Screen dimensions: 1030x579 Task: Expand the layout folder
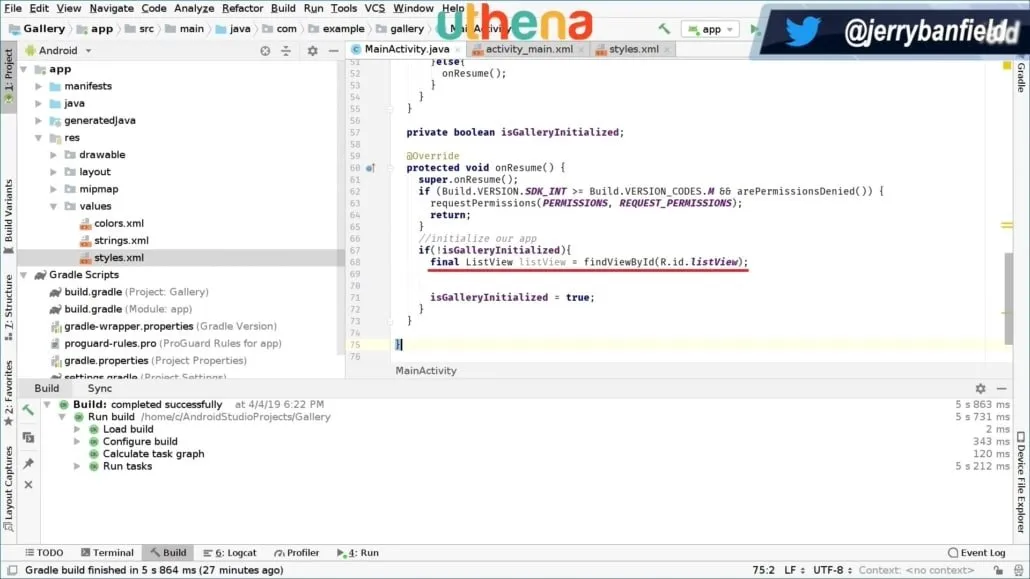53,172
